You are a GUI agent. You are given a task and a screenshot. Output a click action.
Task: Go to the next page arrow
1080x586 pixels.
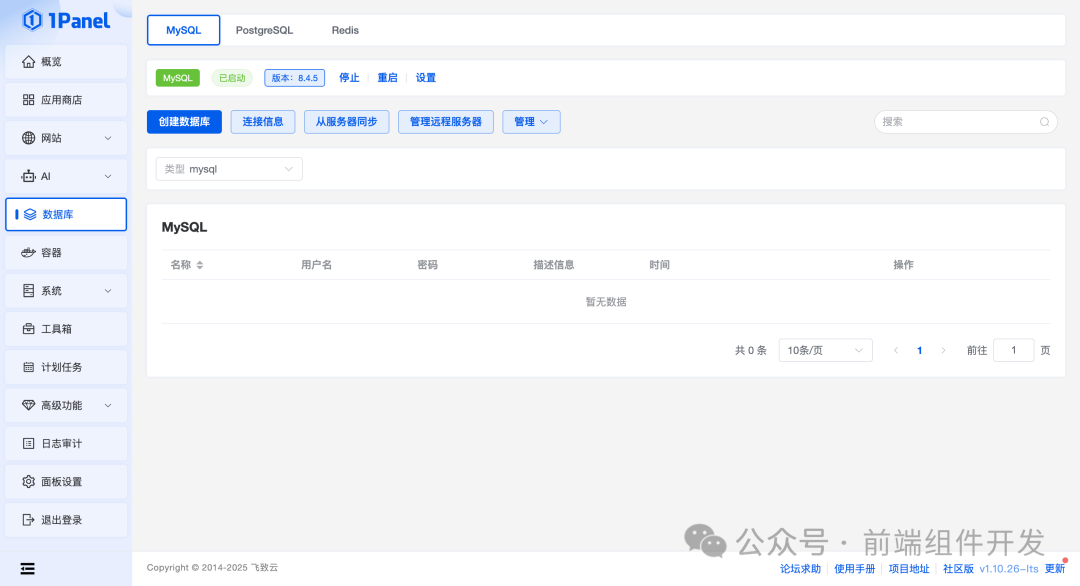pos(943,350)
